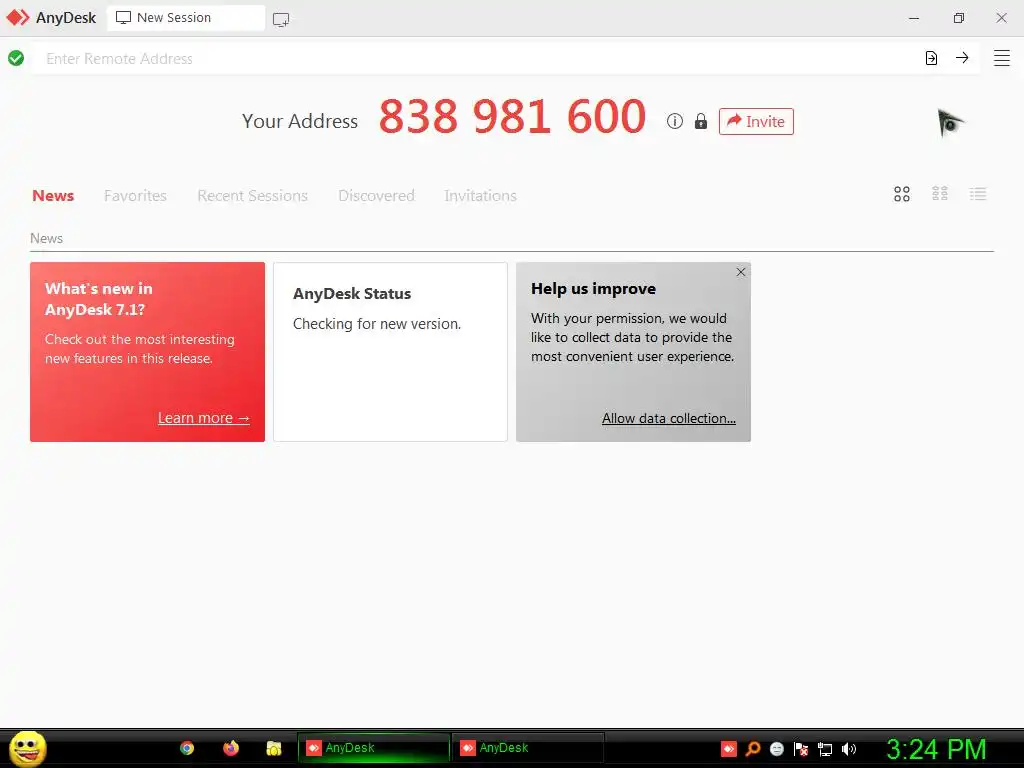Viewport: 1024px width, 768px height.
Task: Select the list view icon
Action: (978, 193)
